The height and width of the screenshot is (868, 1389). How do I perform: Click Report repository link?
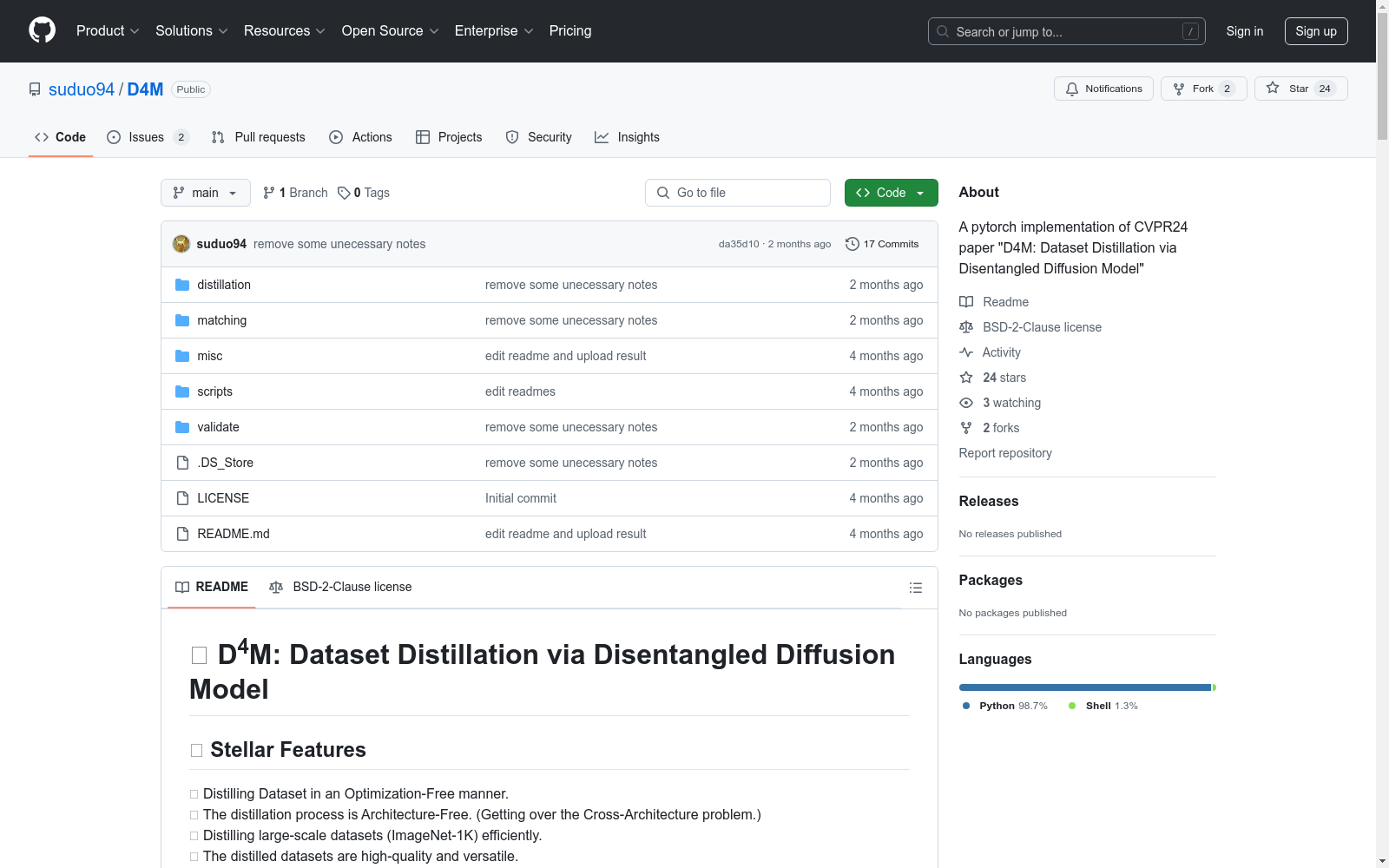(1005, 453)
